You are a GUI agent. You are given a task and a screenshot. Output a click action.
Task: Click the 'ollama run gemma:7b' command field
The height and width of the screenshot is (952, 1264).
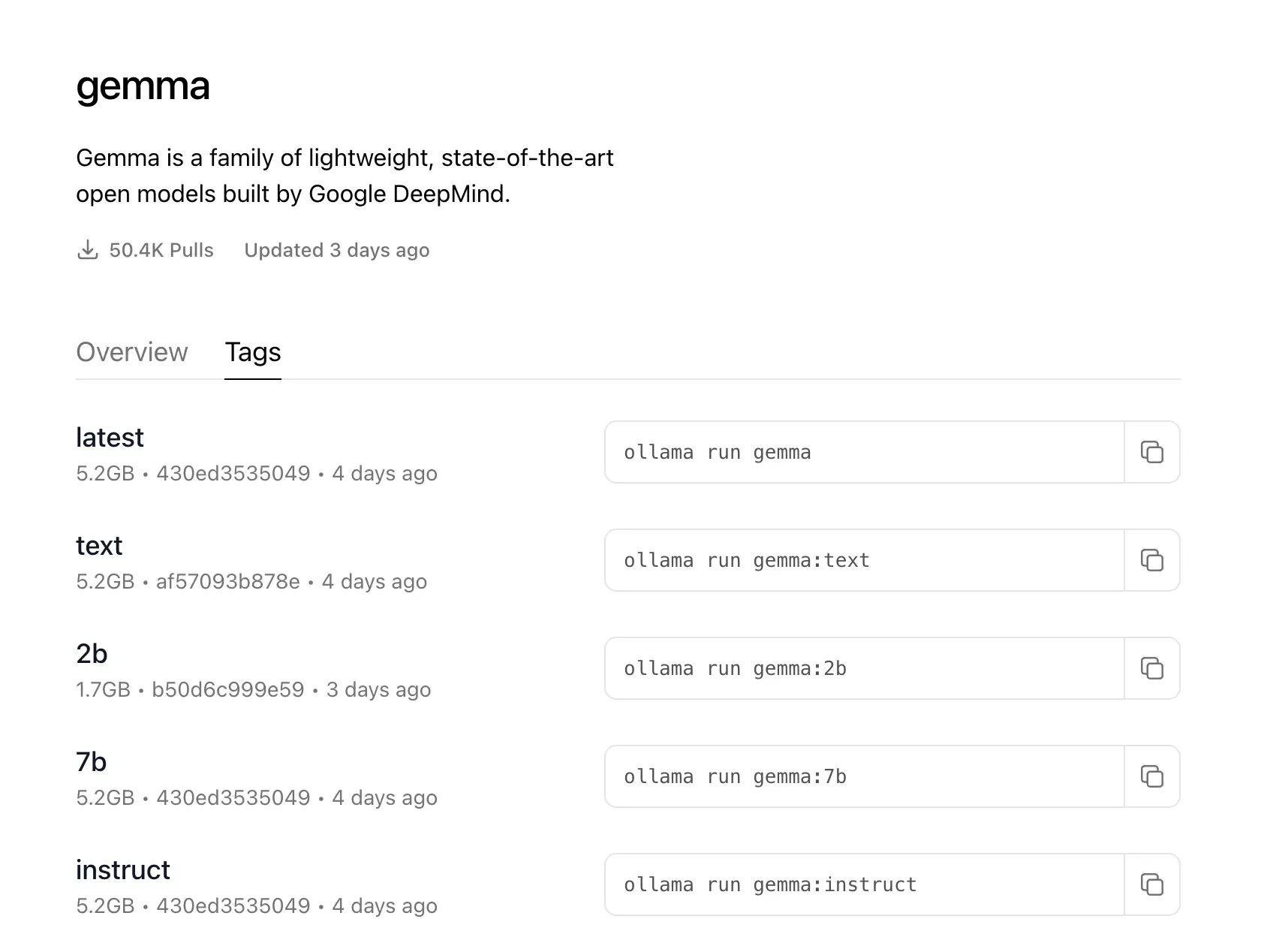tap(863, 776)
